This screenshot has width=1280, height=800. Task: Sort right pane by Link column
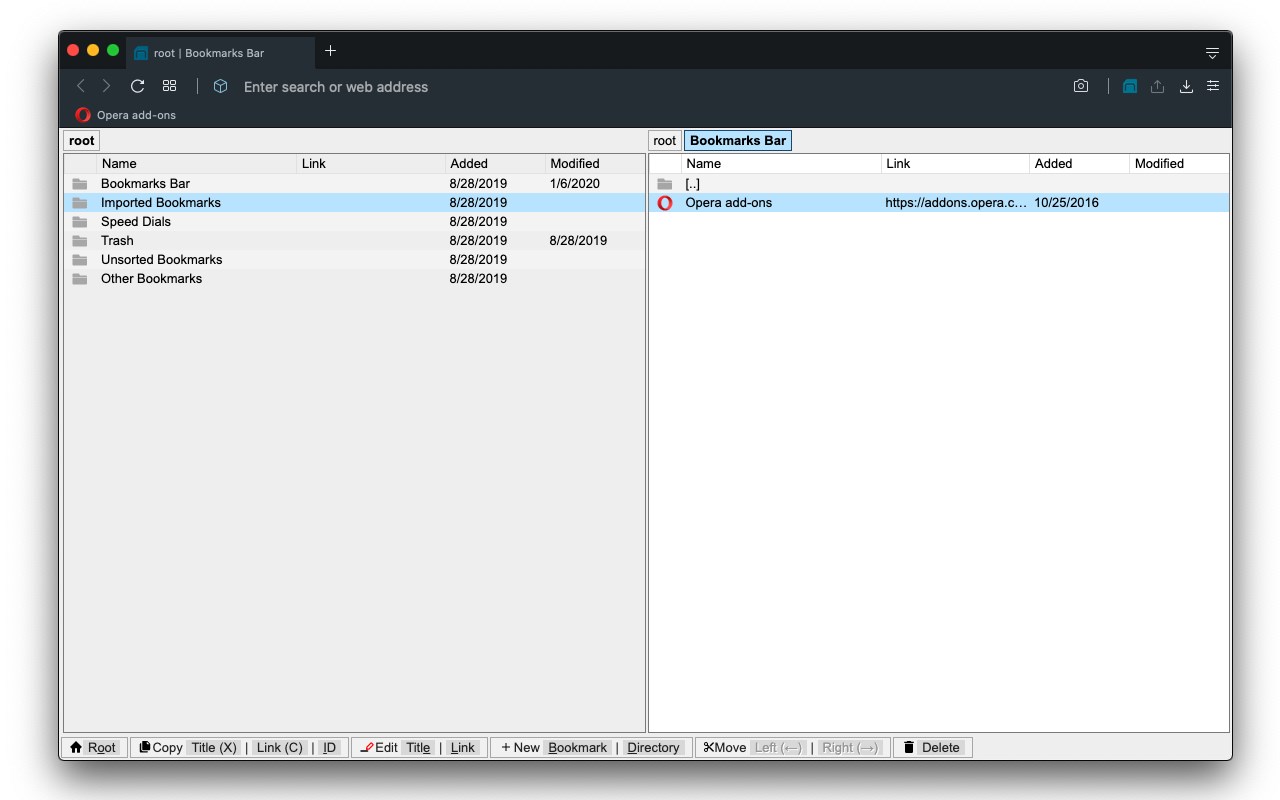[955, 164]
